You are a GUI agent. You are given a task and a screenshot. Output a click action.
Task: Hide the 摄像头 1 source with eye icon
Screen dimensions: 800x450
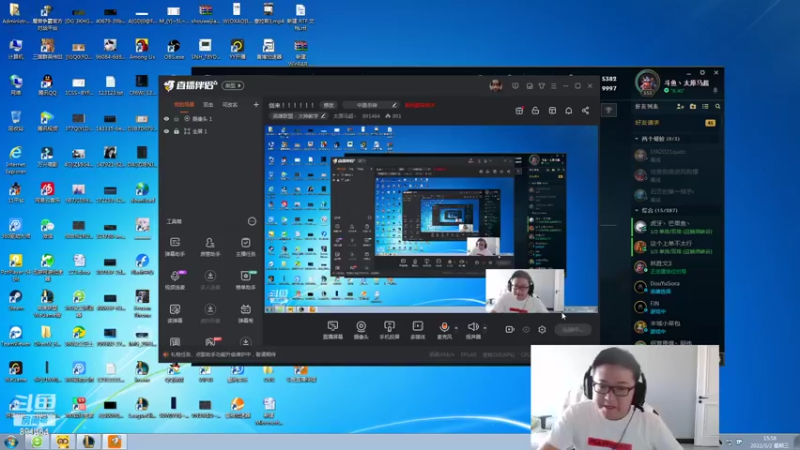click(x=166, y=119)
